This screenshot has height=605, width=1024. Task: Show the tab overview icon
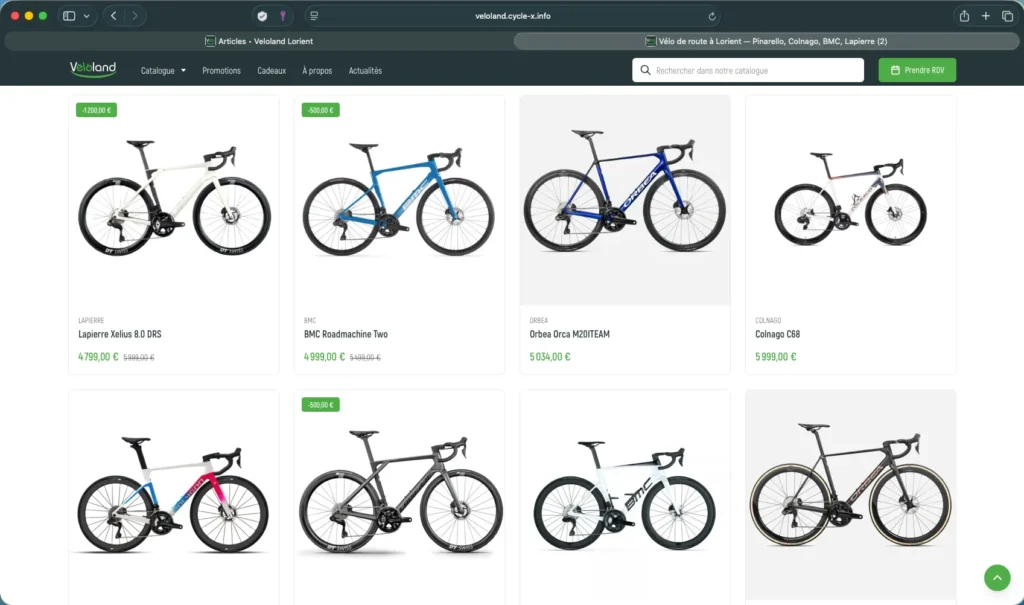[1007, 16]
